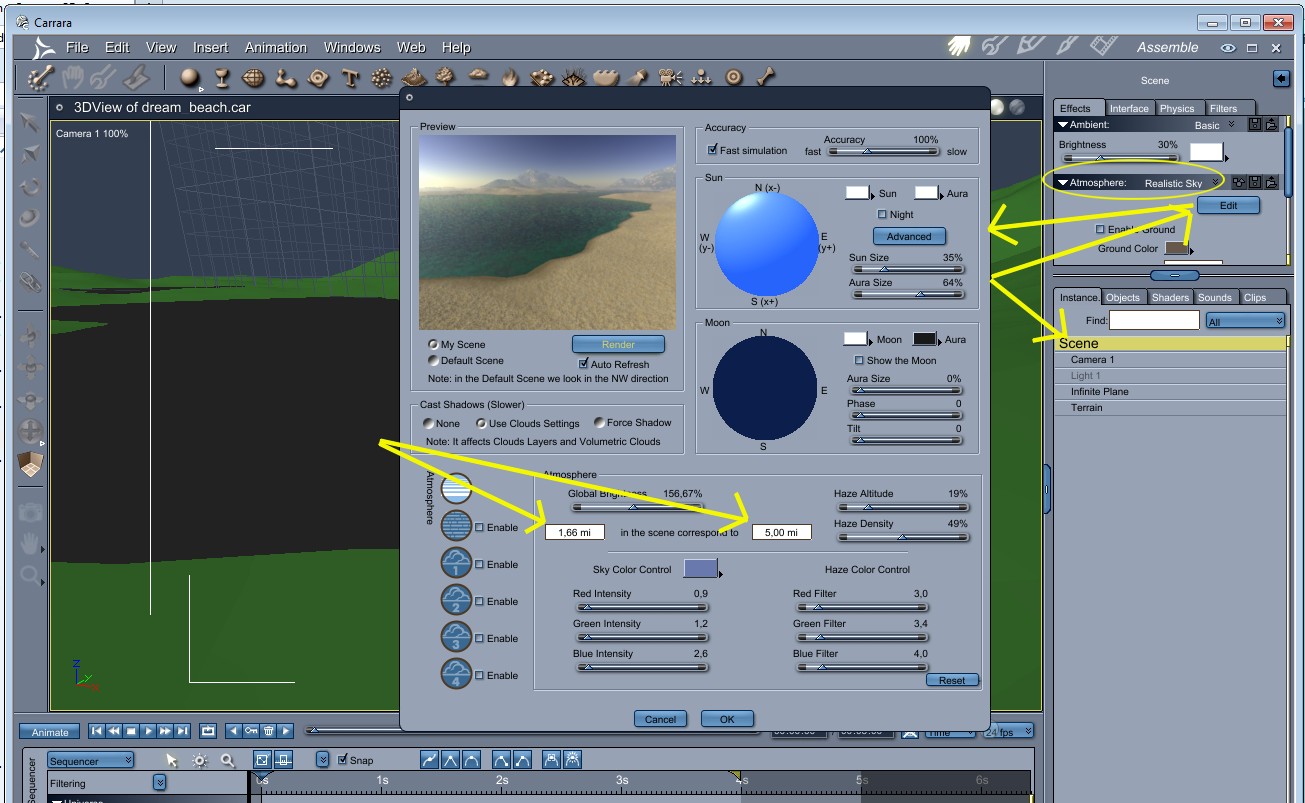Select cloud layer 3 icon
The width and height of the screenshot is (1305, 803).
click(x=456, y=637)
